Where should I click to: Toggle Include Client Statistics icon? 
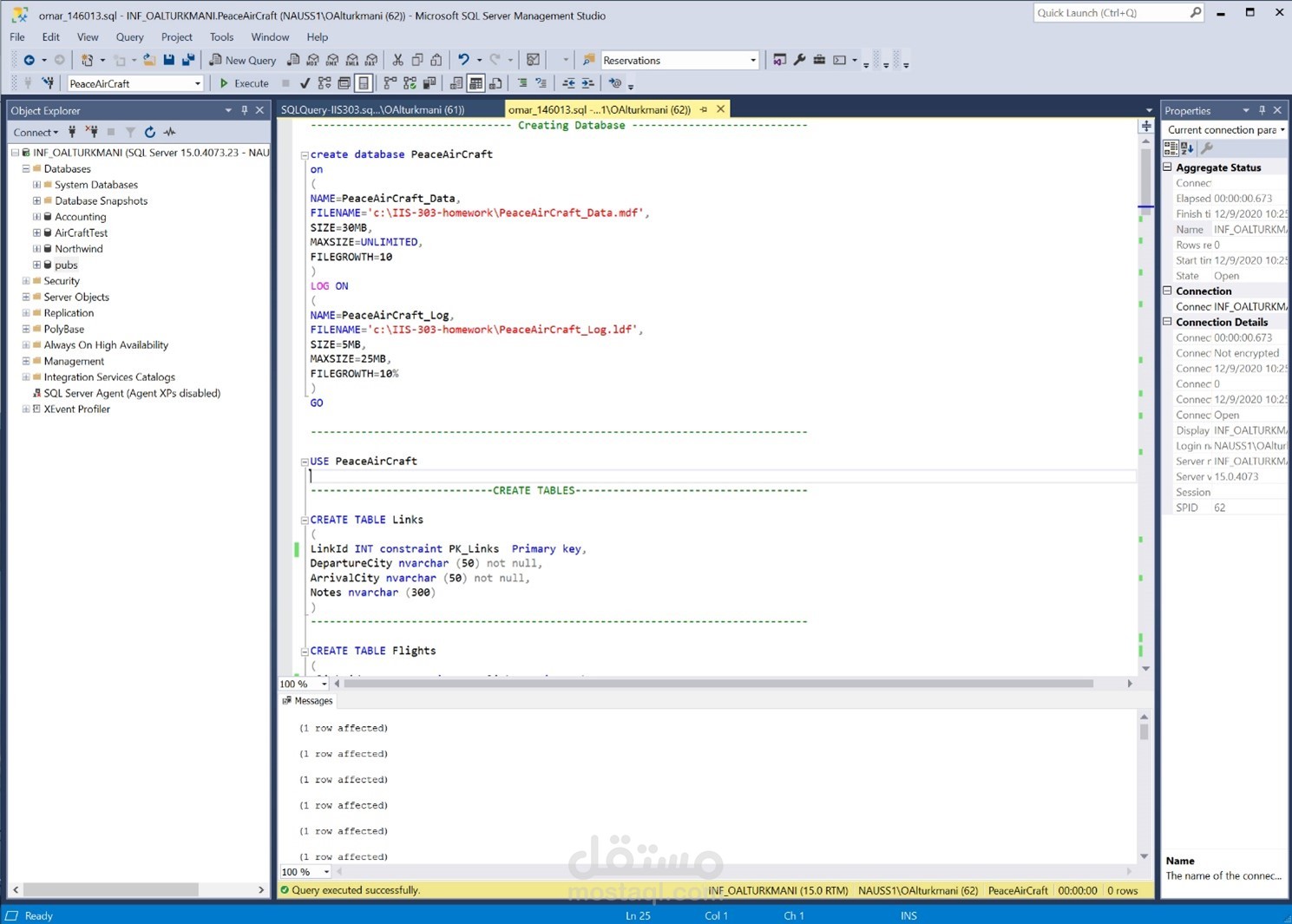[429, 83]
